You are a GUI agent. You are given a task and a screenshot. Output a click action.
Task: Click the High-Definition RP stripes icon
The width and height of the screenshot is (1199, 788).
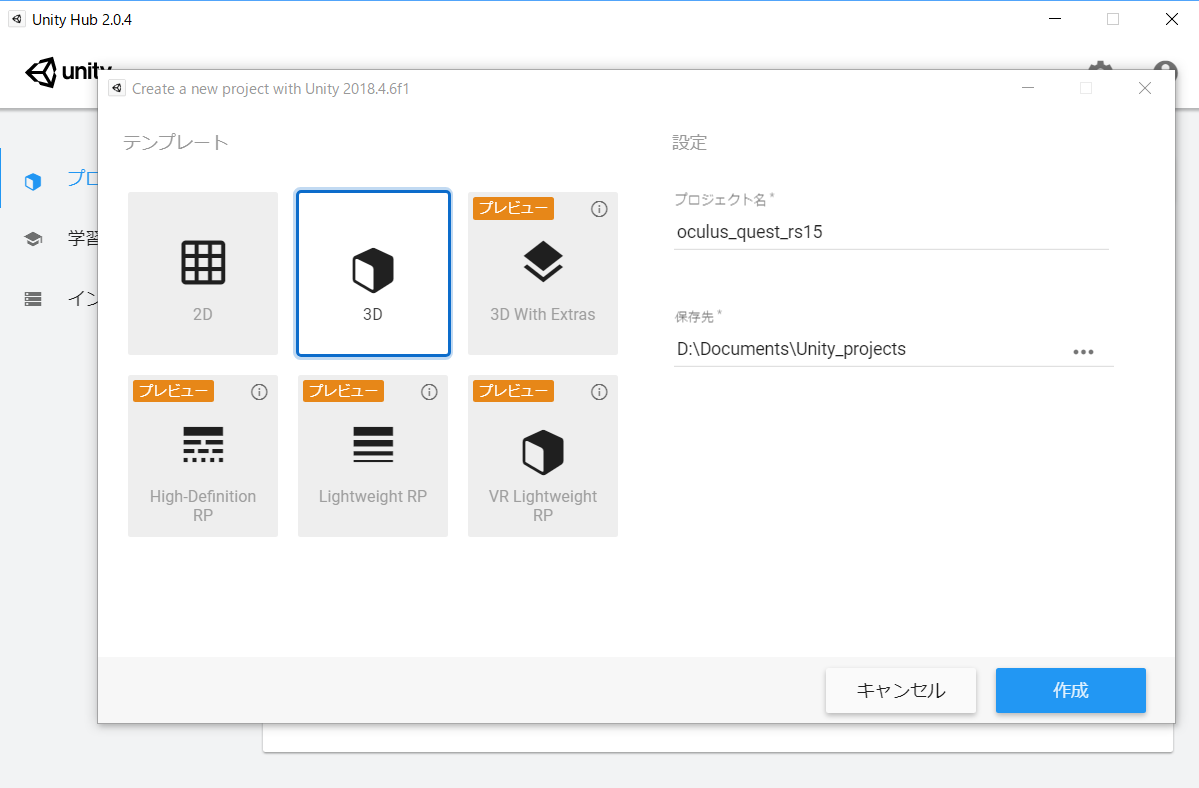(203, 444)
